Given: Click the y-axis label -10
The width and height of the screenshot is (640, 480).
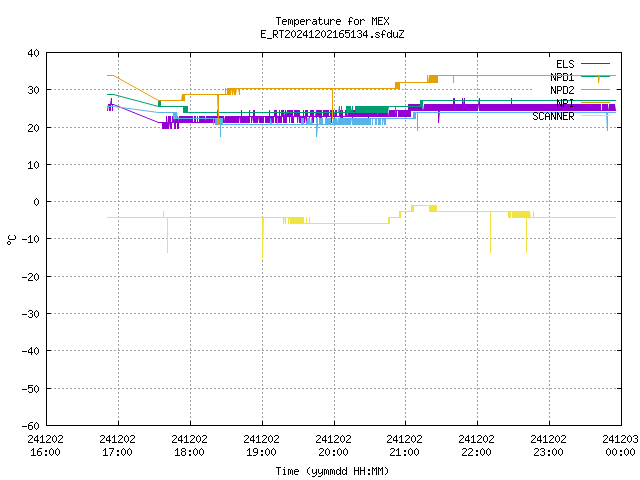Looking at the screenshot, I should [x=31, y=239].
